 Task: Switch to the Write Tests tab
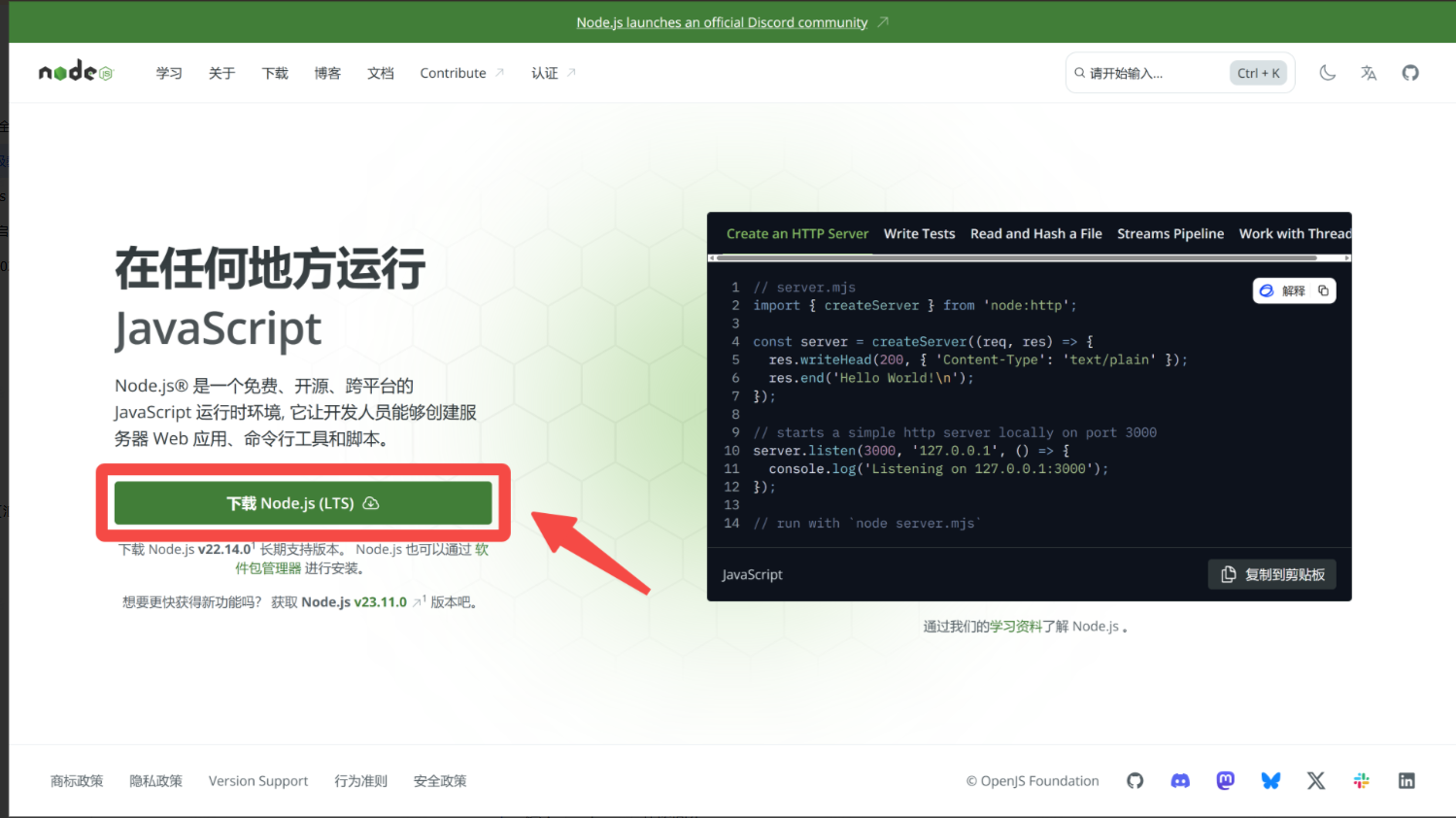919,233
